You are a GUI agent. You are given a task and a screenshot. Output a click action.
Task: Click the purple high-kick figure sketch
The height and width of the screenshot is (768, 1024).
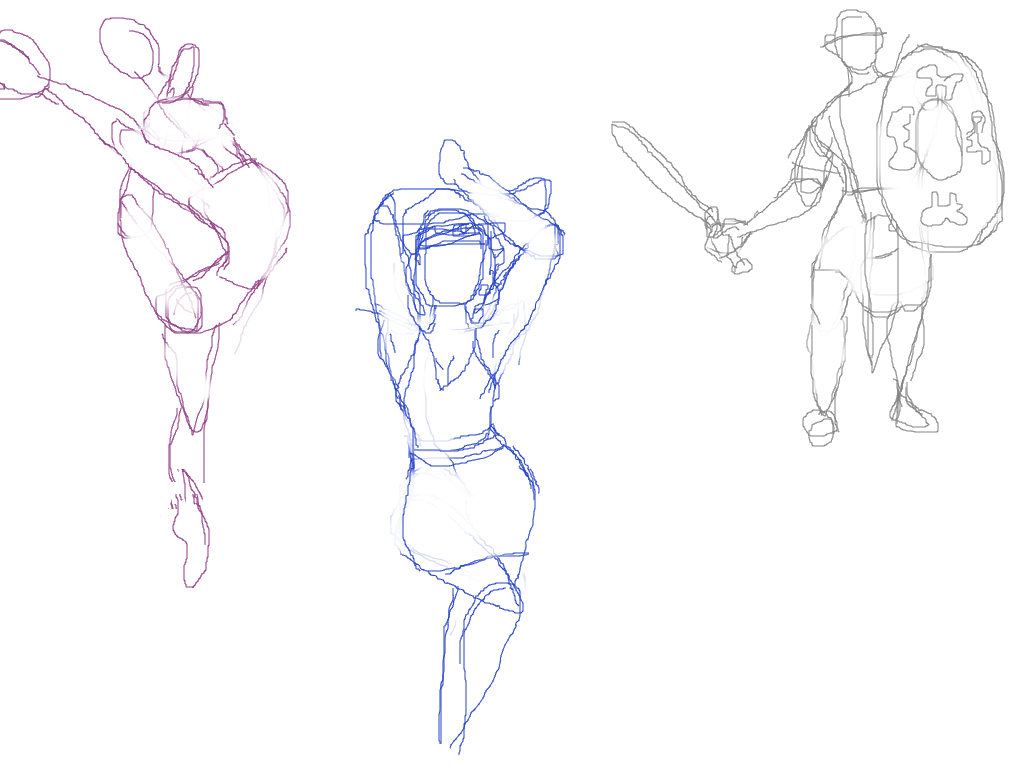pyautogui.click(x=144, y=302)
